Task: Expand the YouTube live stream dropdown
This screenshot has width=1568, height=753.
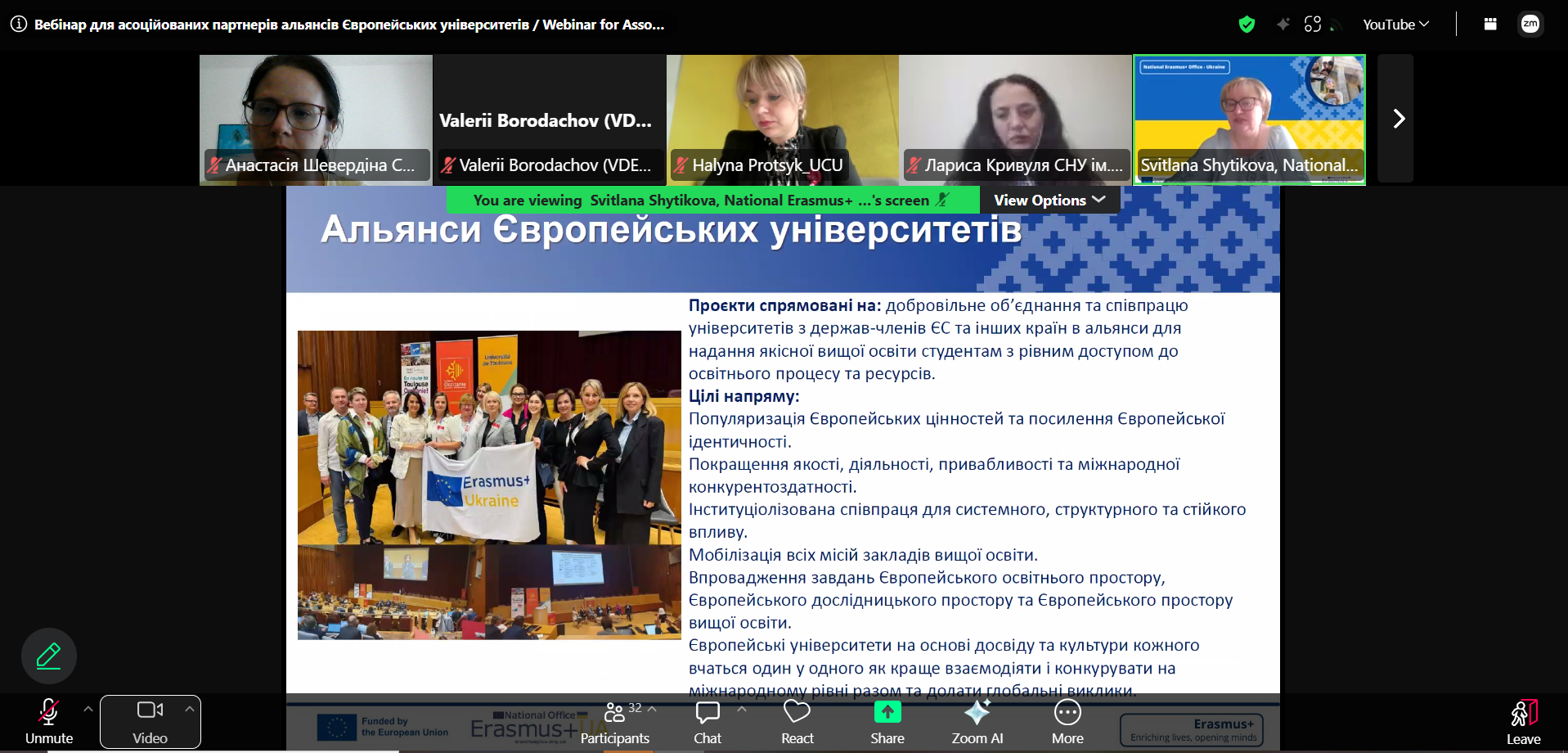Action: click(1395, 25)
